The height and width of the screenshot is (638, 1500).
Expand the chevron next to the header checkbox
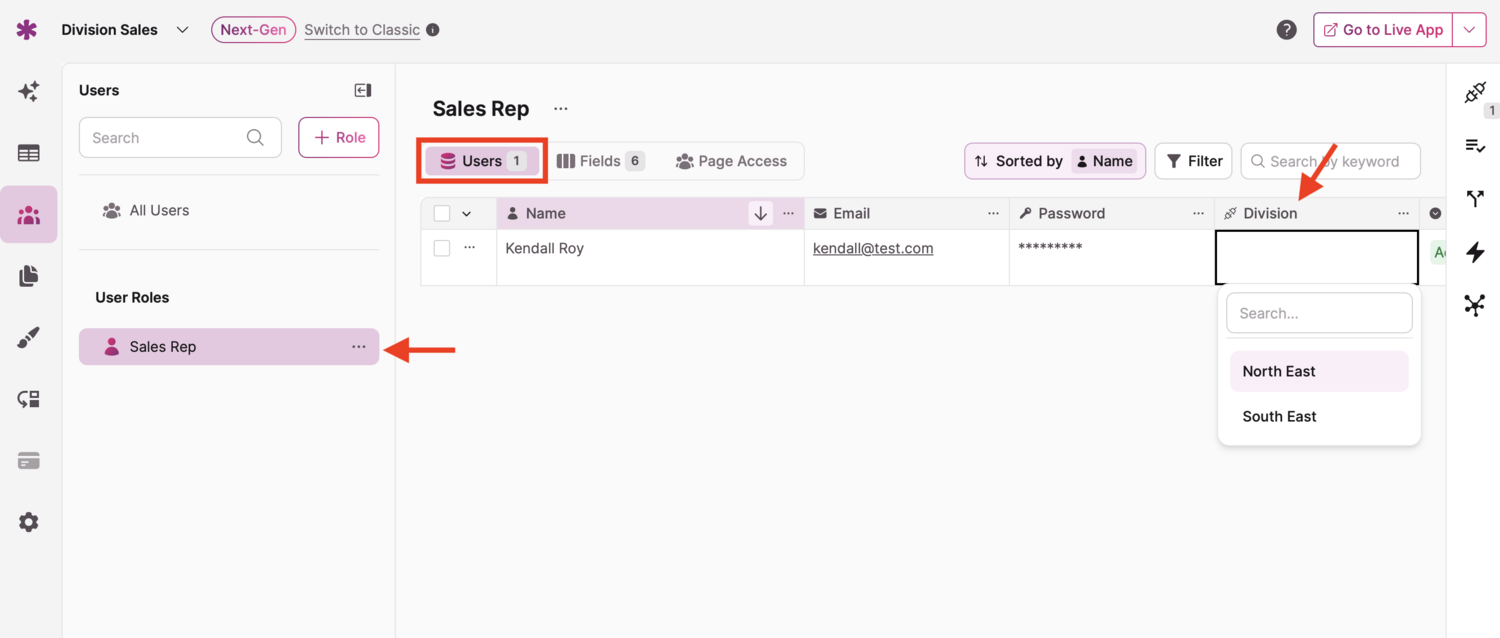click(467, 214)
